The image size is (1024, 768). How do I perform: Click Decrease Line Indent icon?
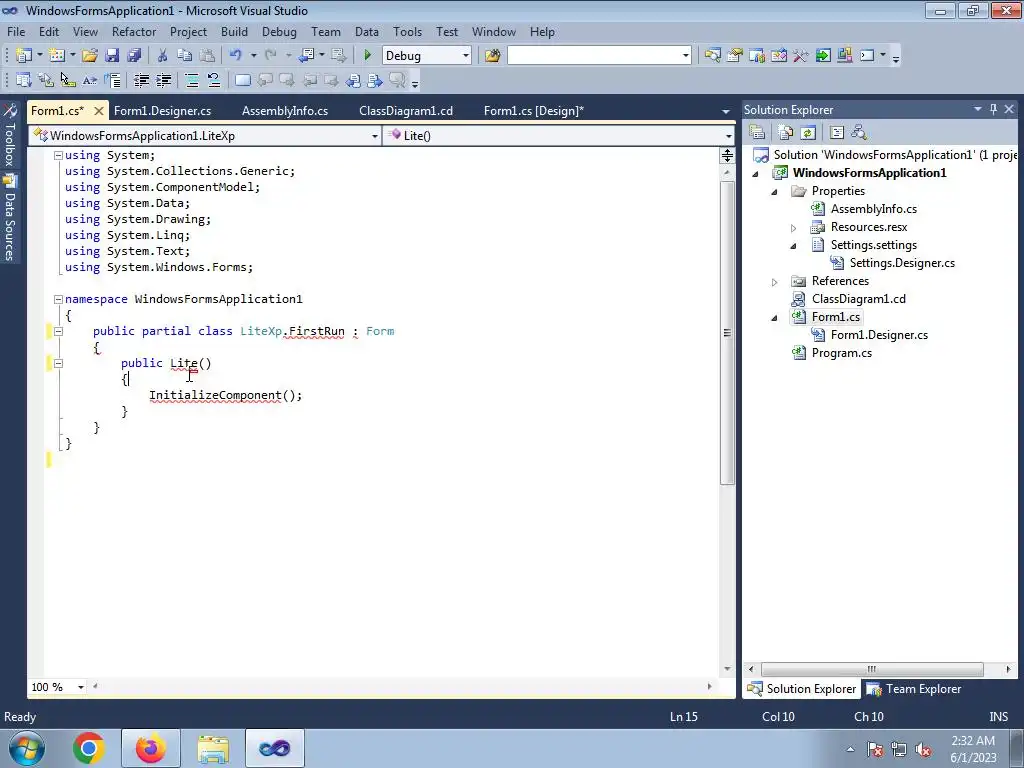(x=141, y=80)
